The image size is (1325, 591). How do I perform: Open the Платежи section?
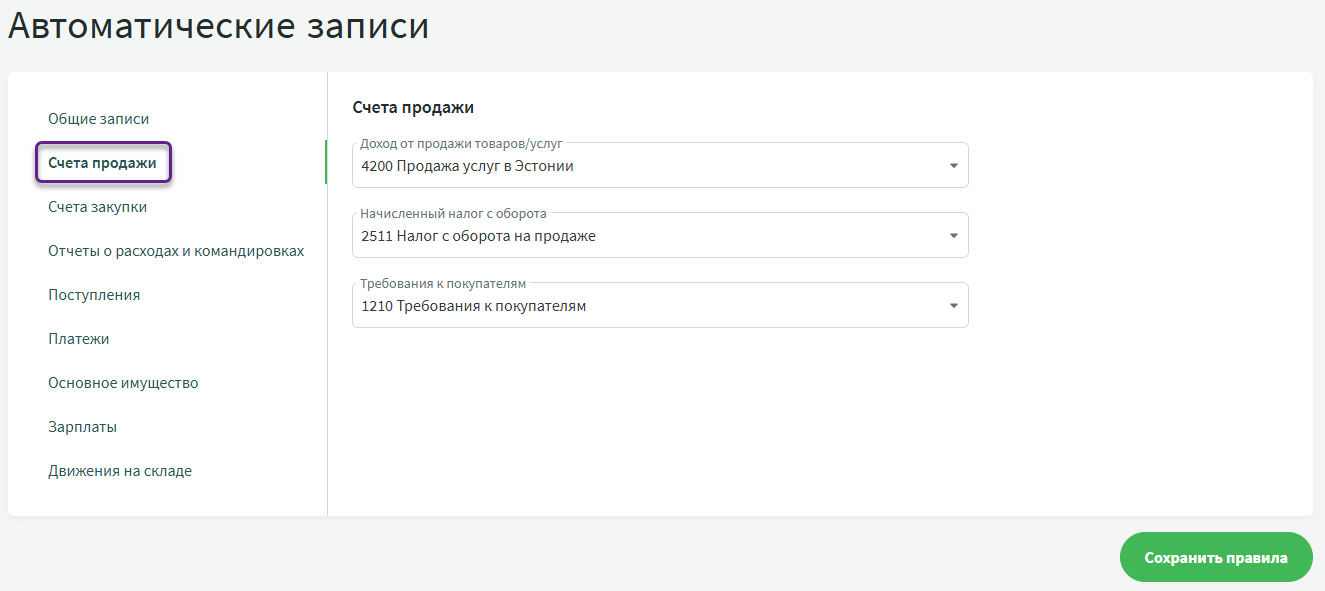point(79,339)
